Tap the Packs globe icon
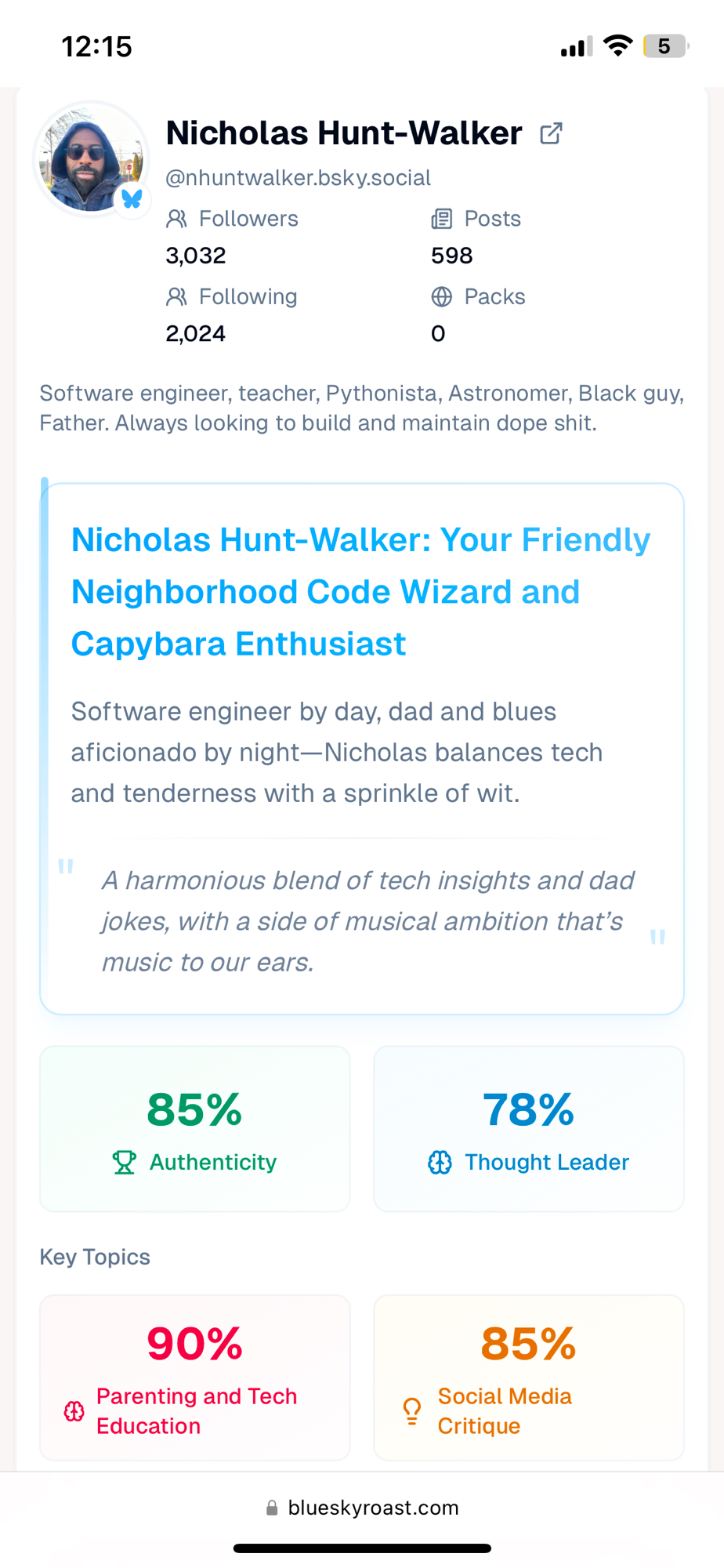 (442, 296)
